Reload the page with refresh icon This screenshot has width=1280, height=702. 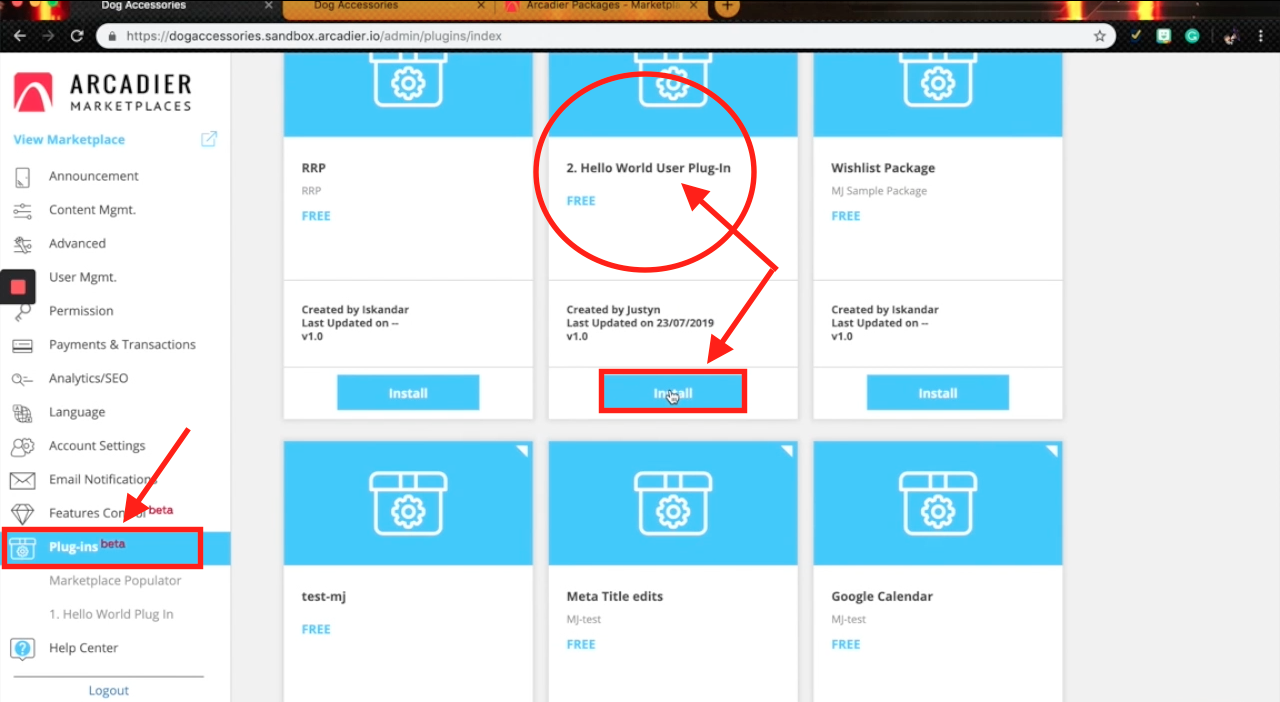77,36
